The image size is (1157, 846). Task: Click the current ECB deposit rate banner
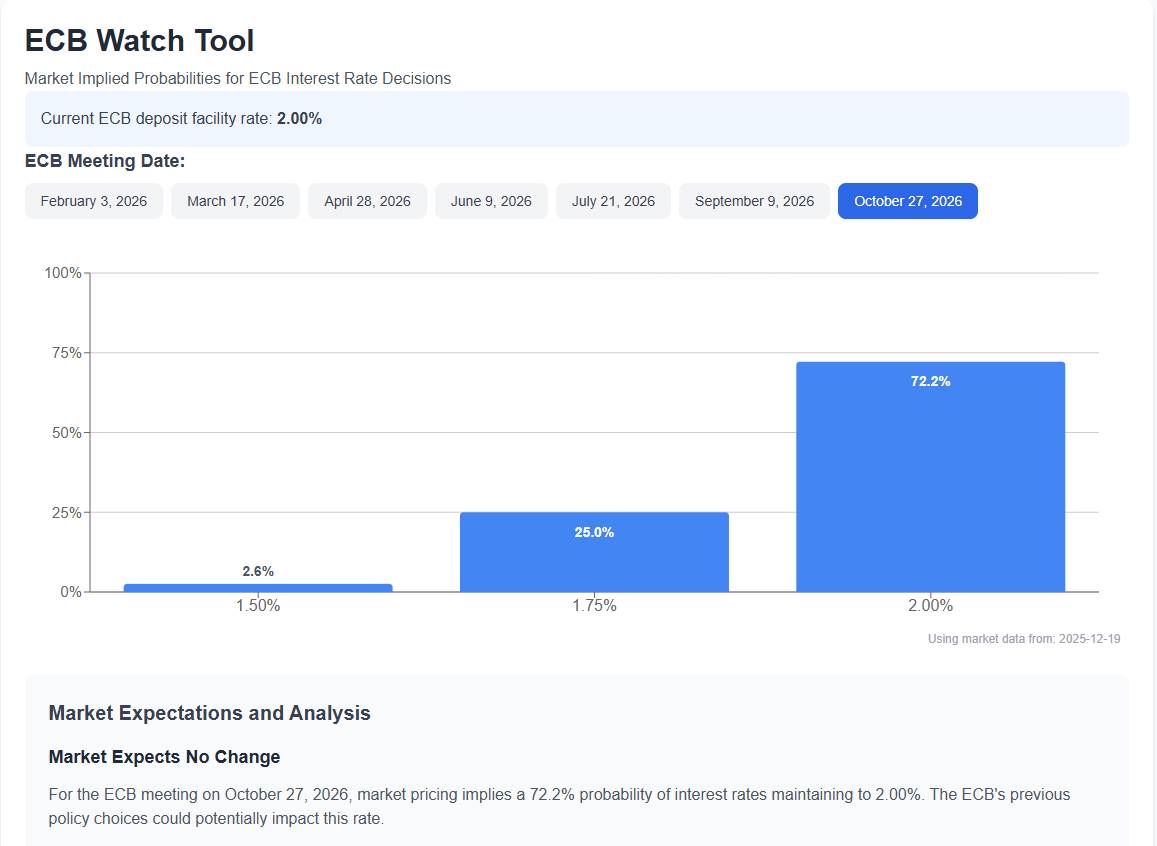coord(576,118)
